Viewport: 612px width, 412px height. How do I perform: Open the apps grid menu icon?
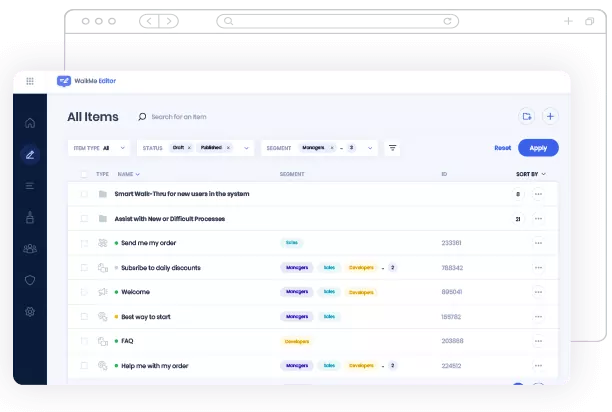(30, 81)
